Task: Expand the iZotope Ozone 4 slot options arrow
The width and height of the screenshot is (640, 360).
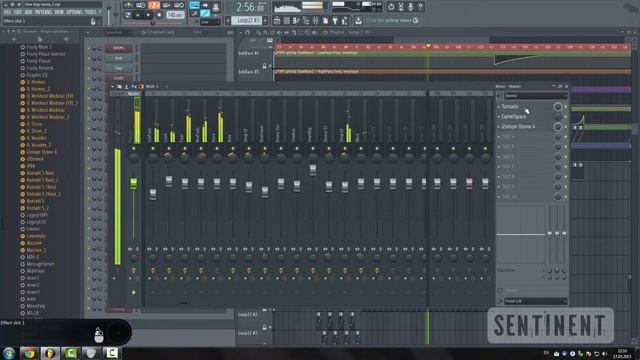Action: click(499, 127)
